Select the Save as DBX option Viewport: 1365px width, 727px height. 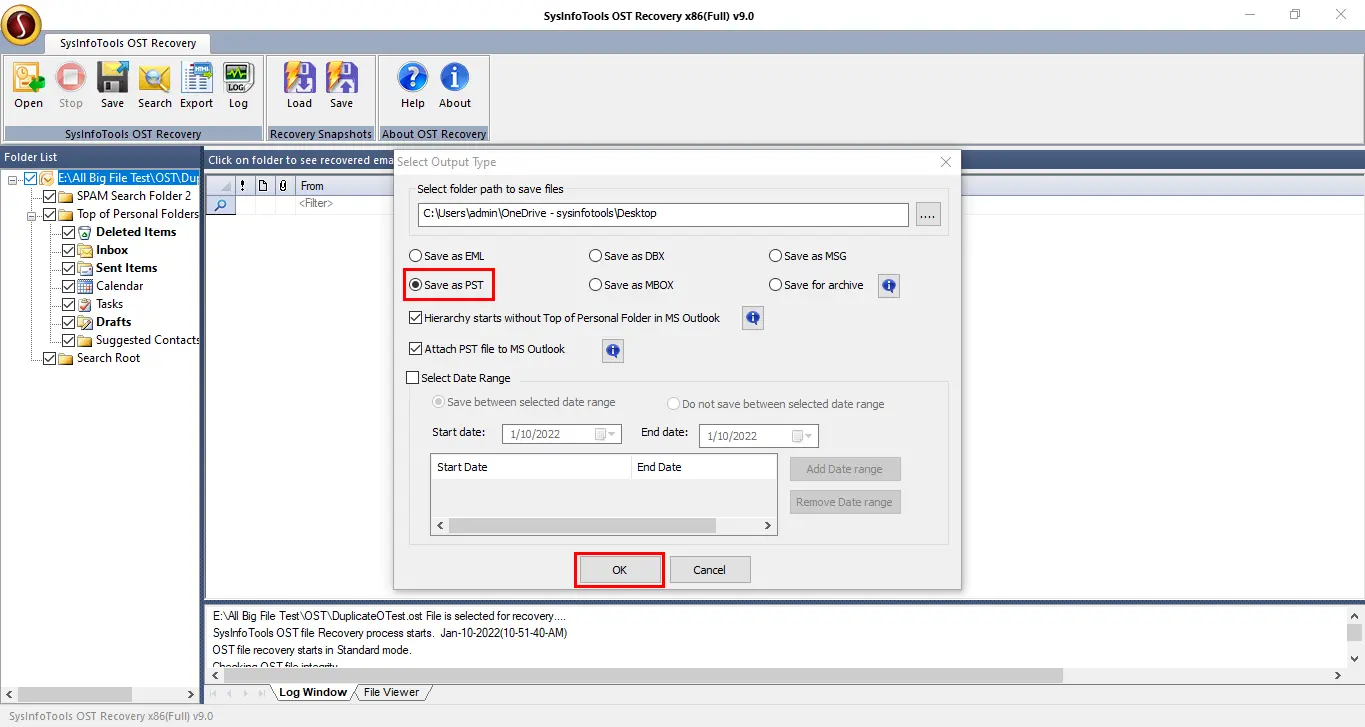point(596,256)
